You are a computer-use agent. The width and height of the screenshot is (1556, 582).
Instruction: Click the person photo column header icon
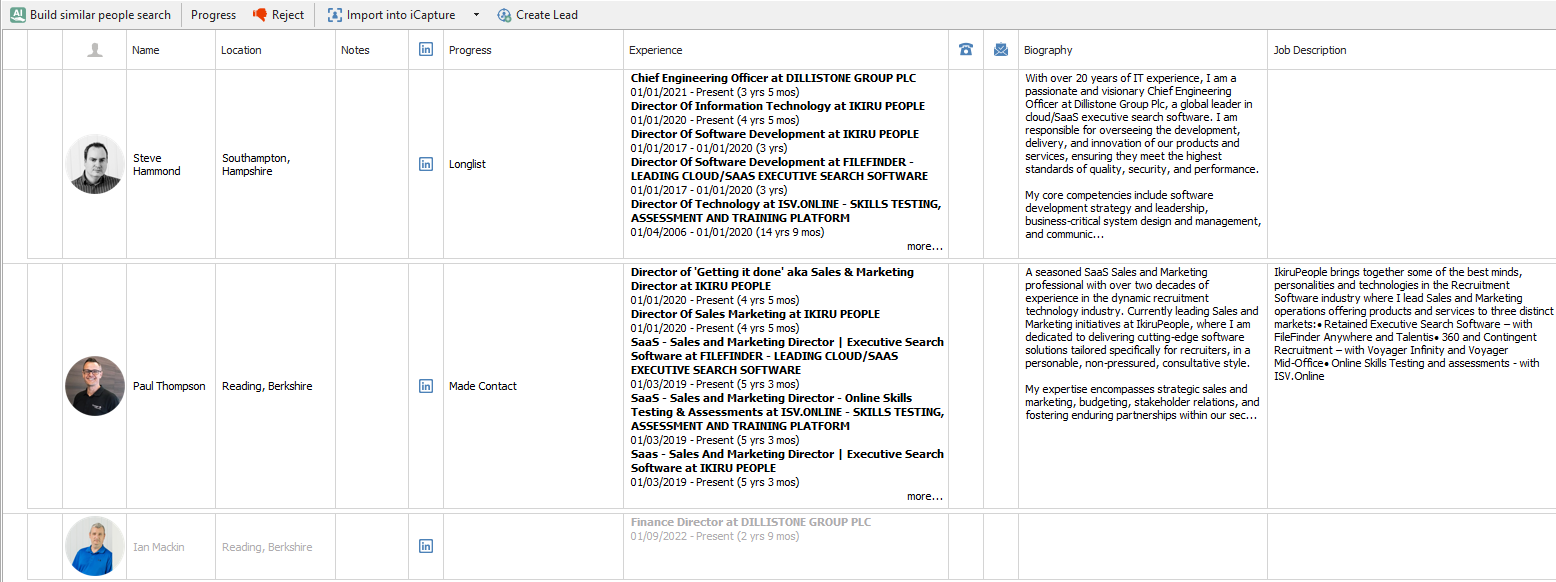pos(95,50)
